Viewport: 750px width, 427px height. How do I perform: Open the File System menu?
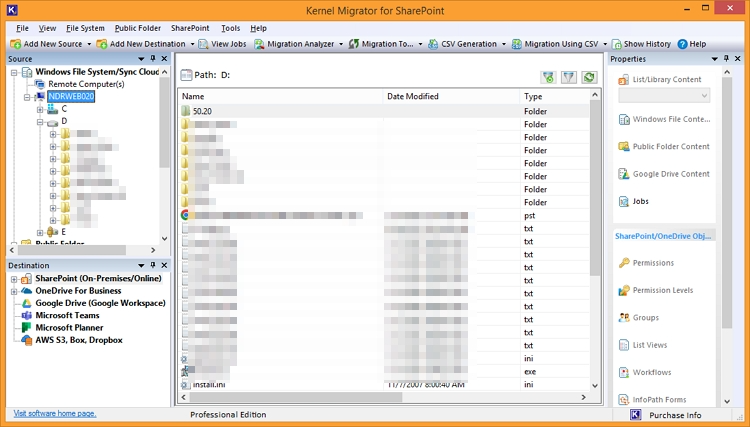(85, 28)
